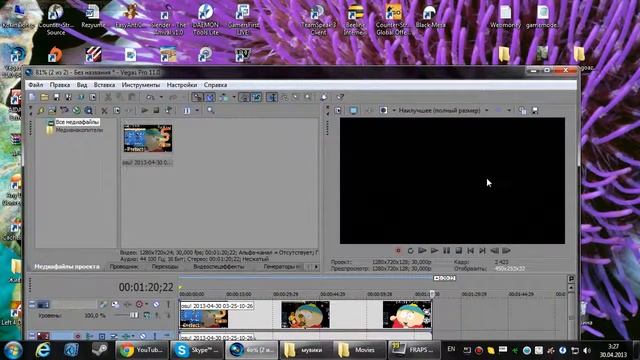
Task: Open media properties icon in Project Media toolbar
Action: click(117, 111)
